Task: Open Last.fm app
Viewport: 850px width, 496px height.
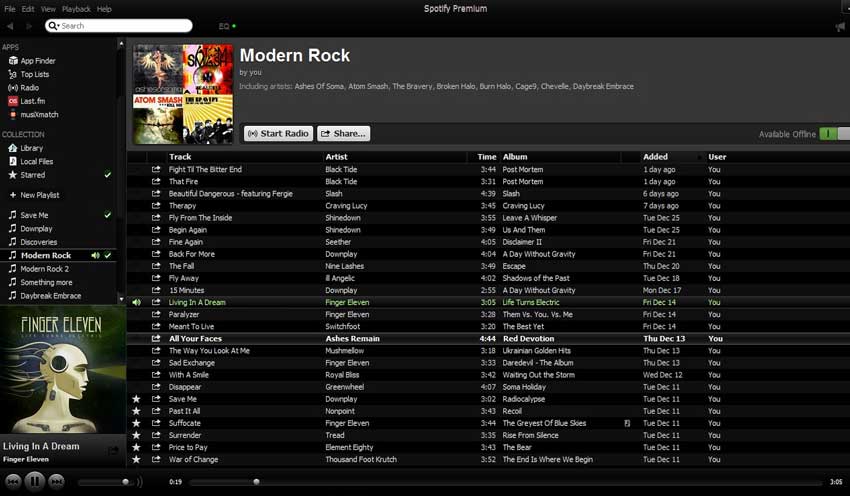Action: (x=27, y=101)
